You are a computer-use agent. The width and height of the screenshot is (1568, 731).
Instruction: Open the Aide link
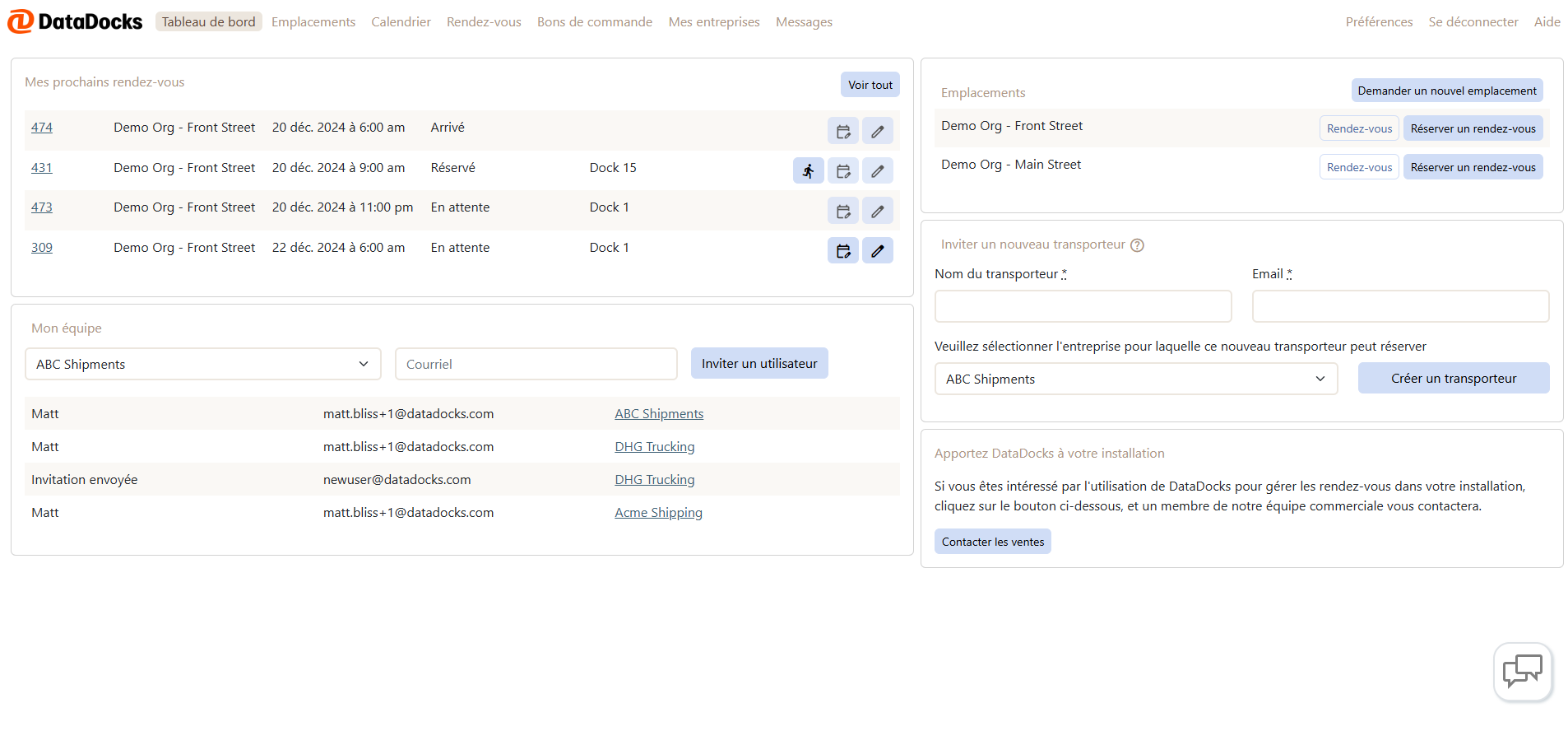[x=1547, y=21]
